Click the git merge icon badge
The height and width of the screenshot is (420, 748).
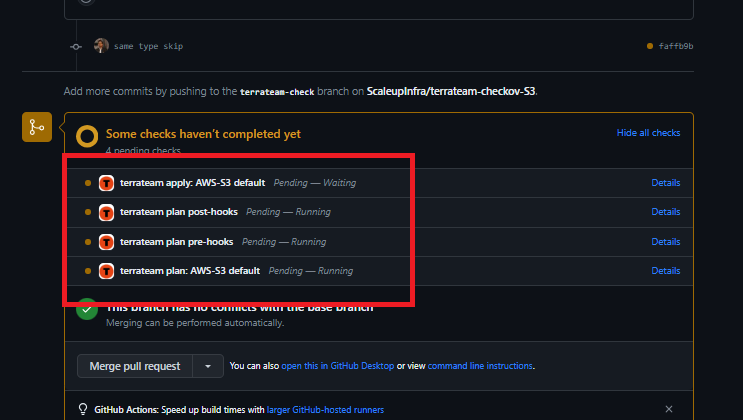click(x=37, y=127)
